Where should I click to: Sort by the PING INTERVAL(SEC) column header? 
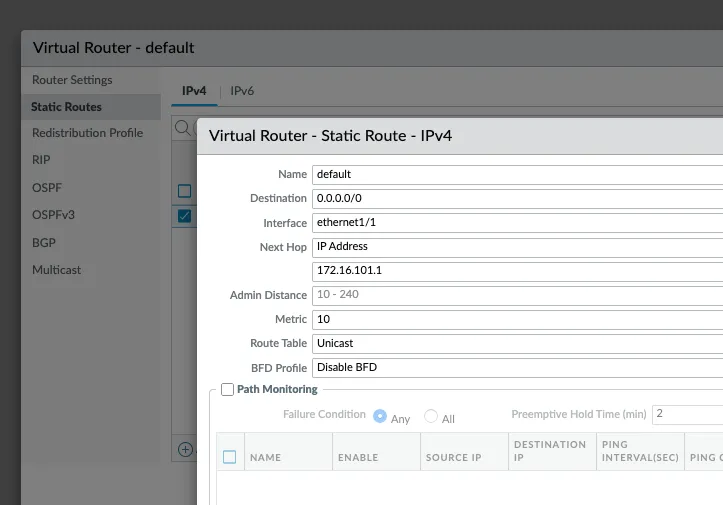tap(640, 451)
